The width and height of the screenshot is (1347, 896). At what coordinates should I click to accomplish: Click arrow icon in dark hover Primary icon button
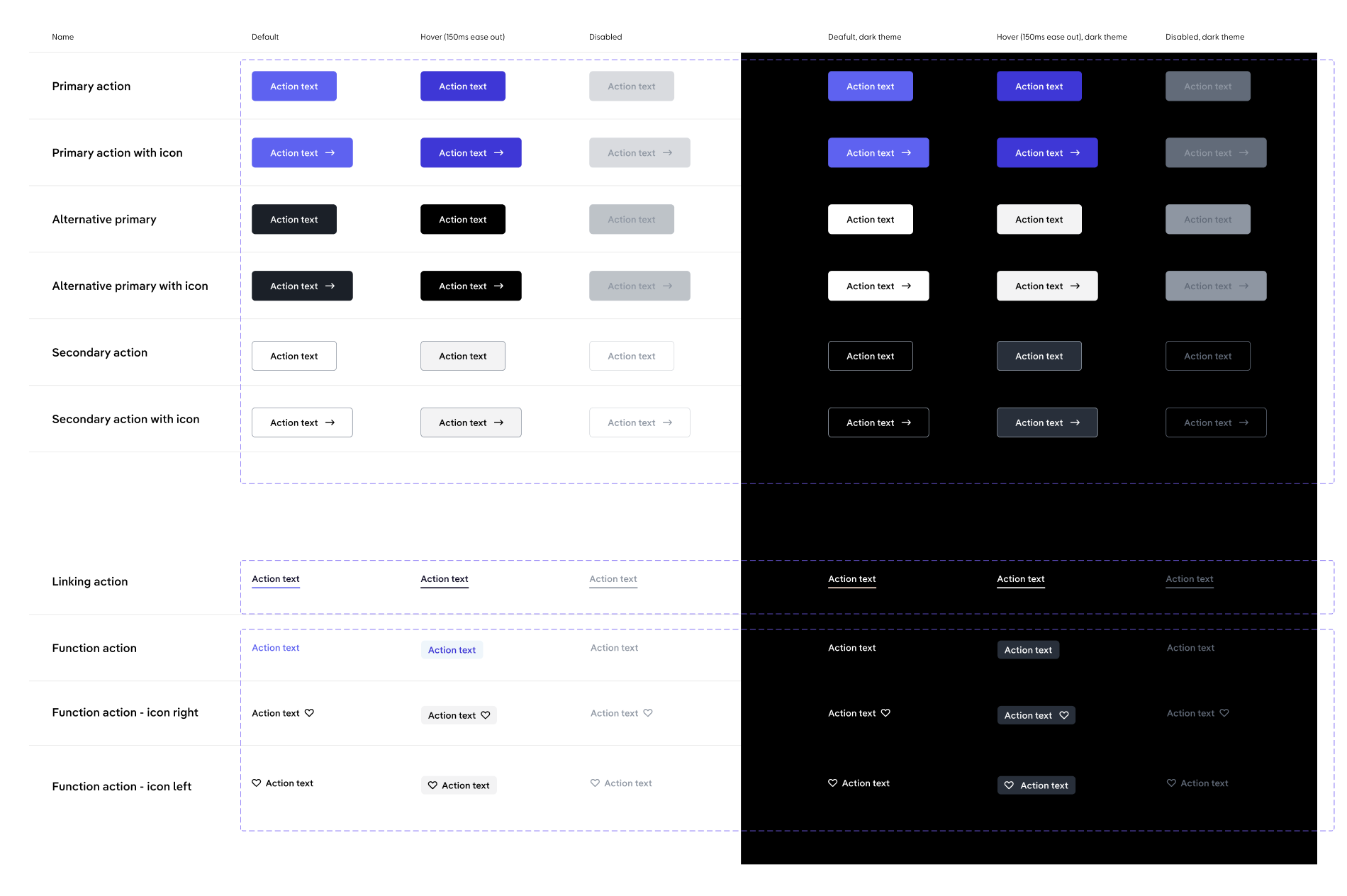[x=1075, y=153]
